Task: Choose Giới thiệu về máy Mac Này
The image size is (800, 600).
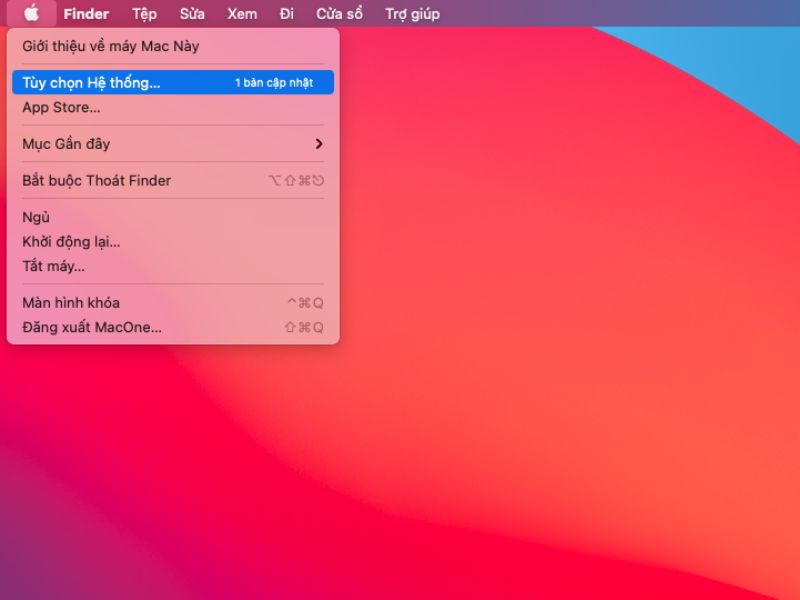Action: click(173, 46)
